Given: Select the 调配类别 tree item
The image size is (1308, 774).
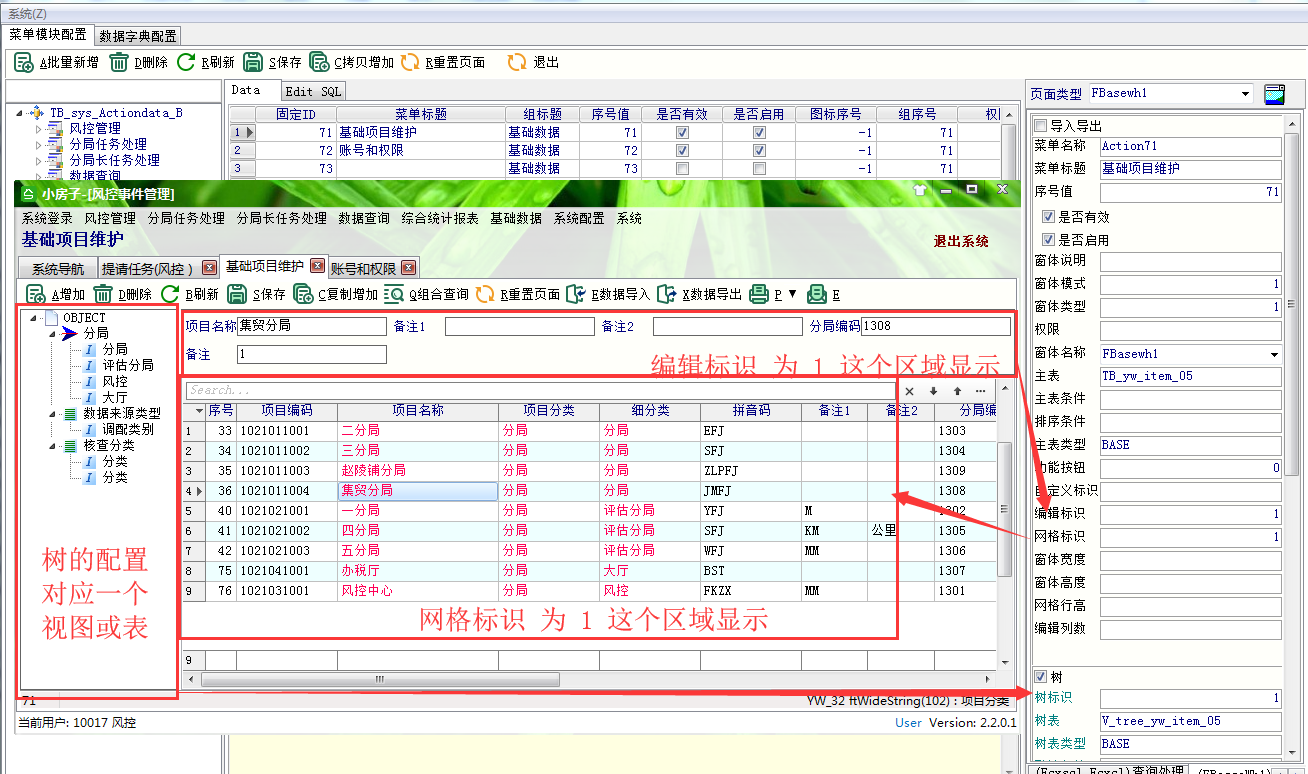Looking at the screenshot, I should coord(128,429).
